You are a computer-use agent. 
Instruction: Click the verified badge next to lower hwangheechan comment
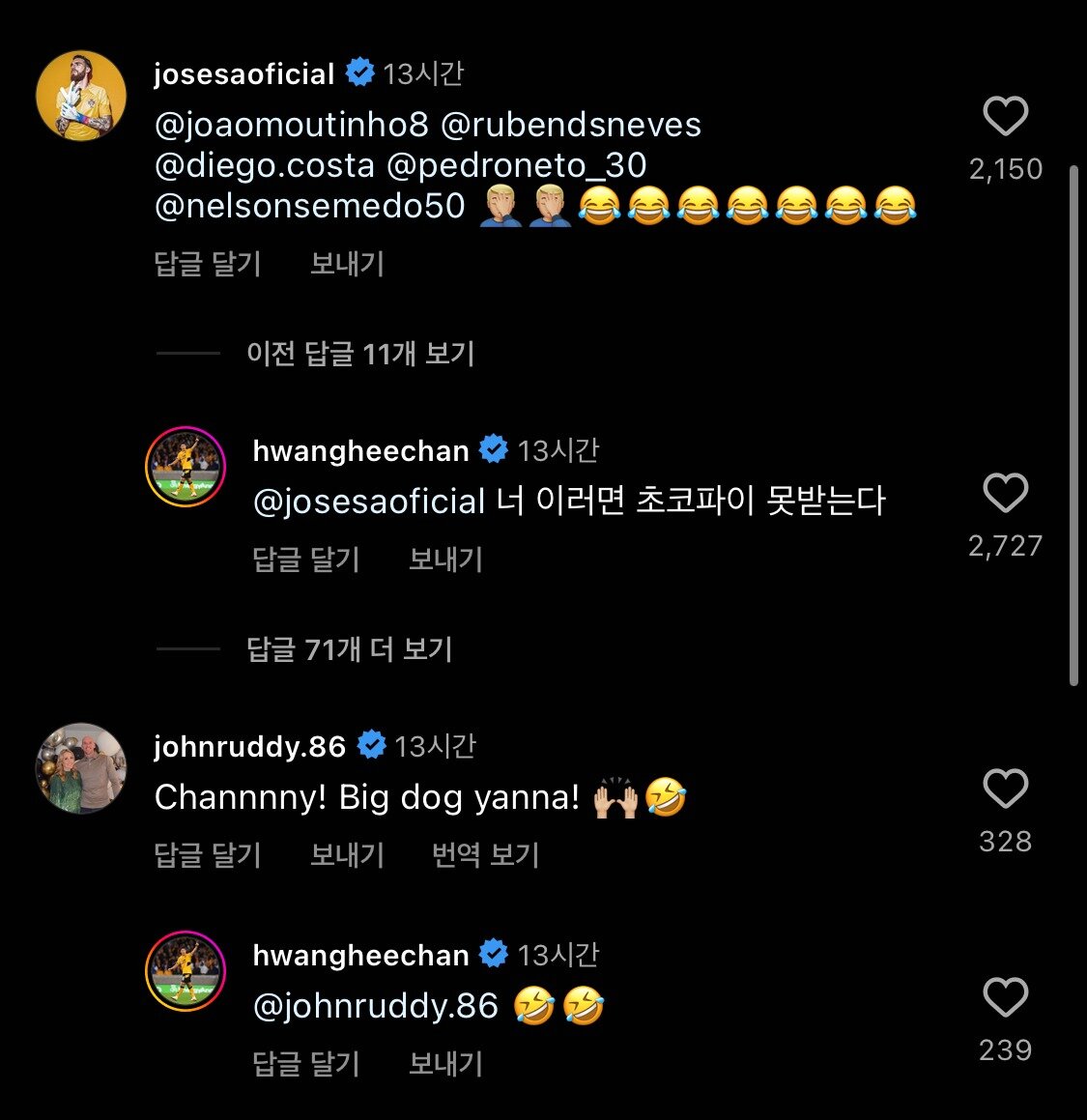[496, 953]
